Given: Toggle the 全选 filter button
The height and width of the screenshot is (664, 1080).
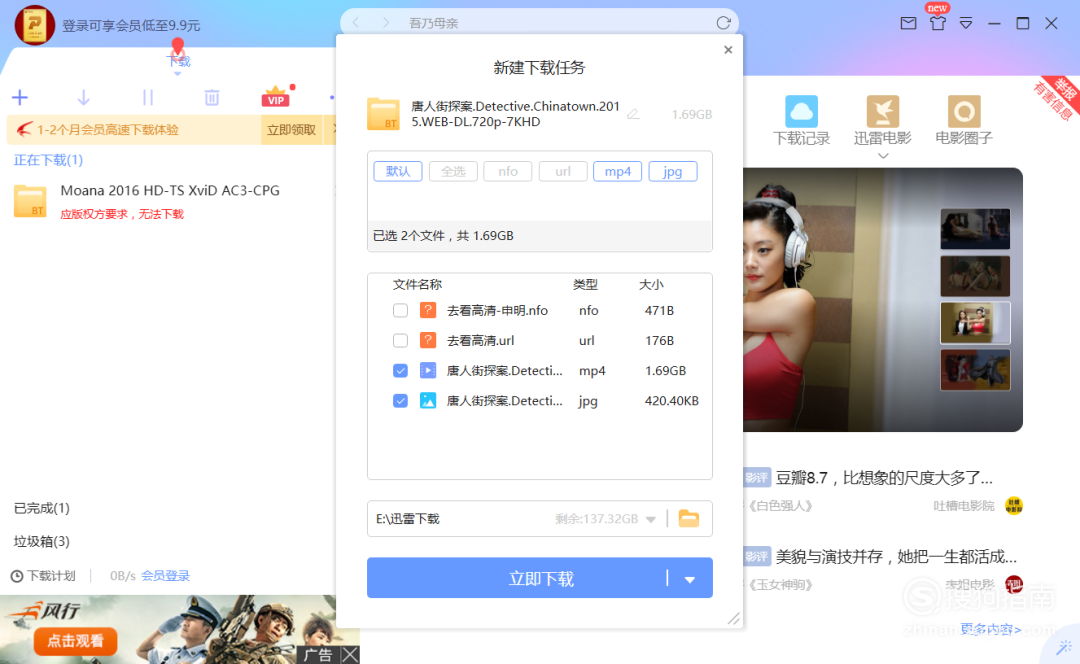Looking at the screenshot, I should (453, 172).
